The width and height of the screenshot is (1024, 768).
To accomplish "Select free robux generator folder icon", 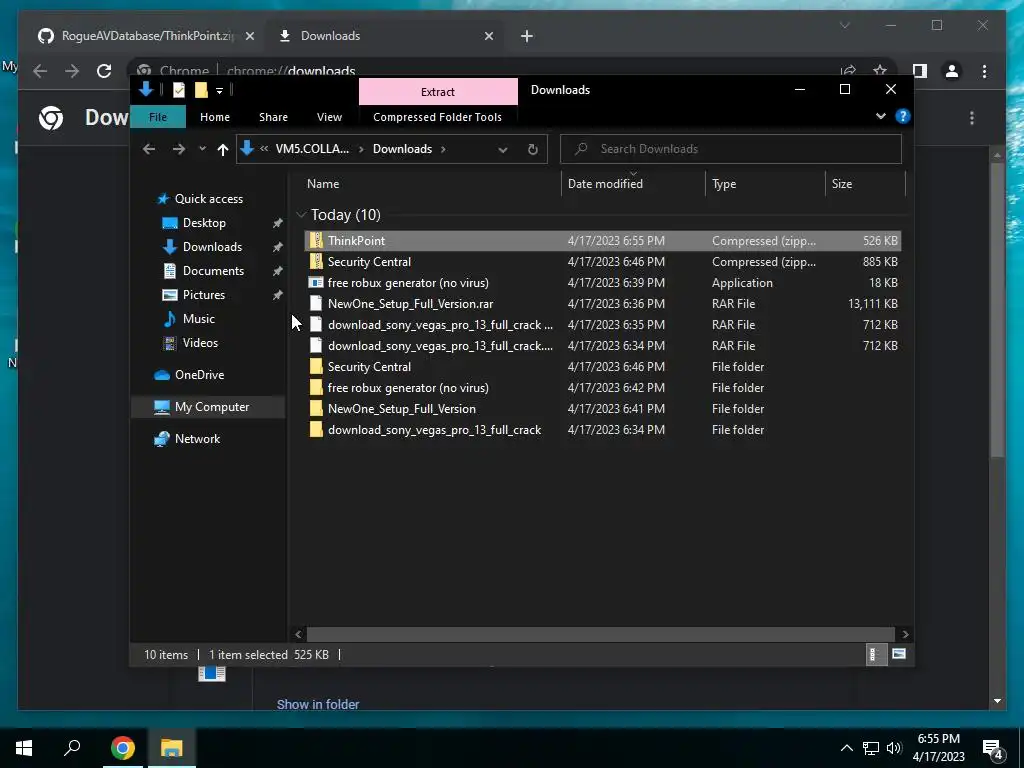I will click(x=316, y=388).
